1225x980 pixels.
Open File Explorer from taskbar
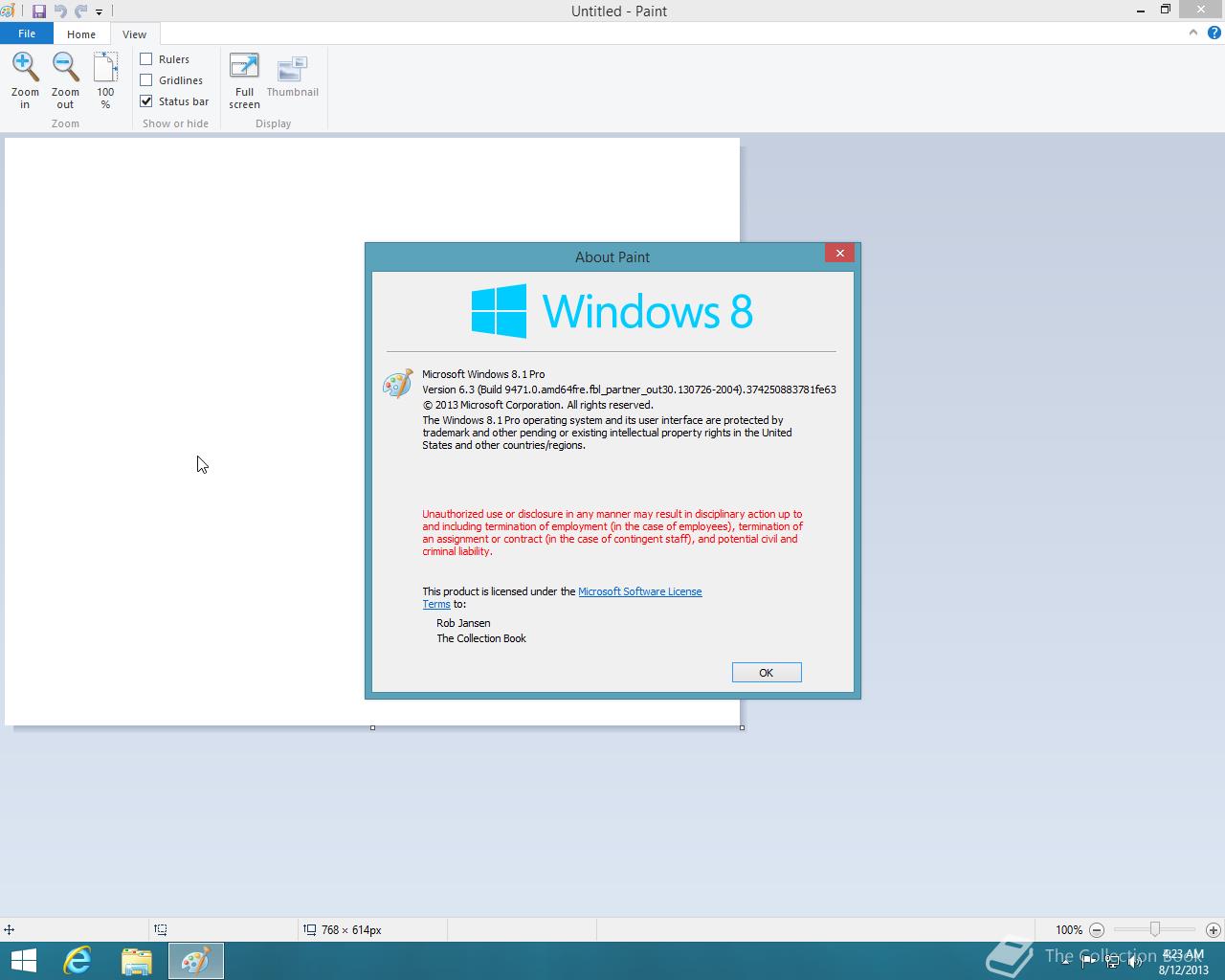137,961
